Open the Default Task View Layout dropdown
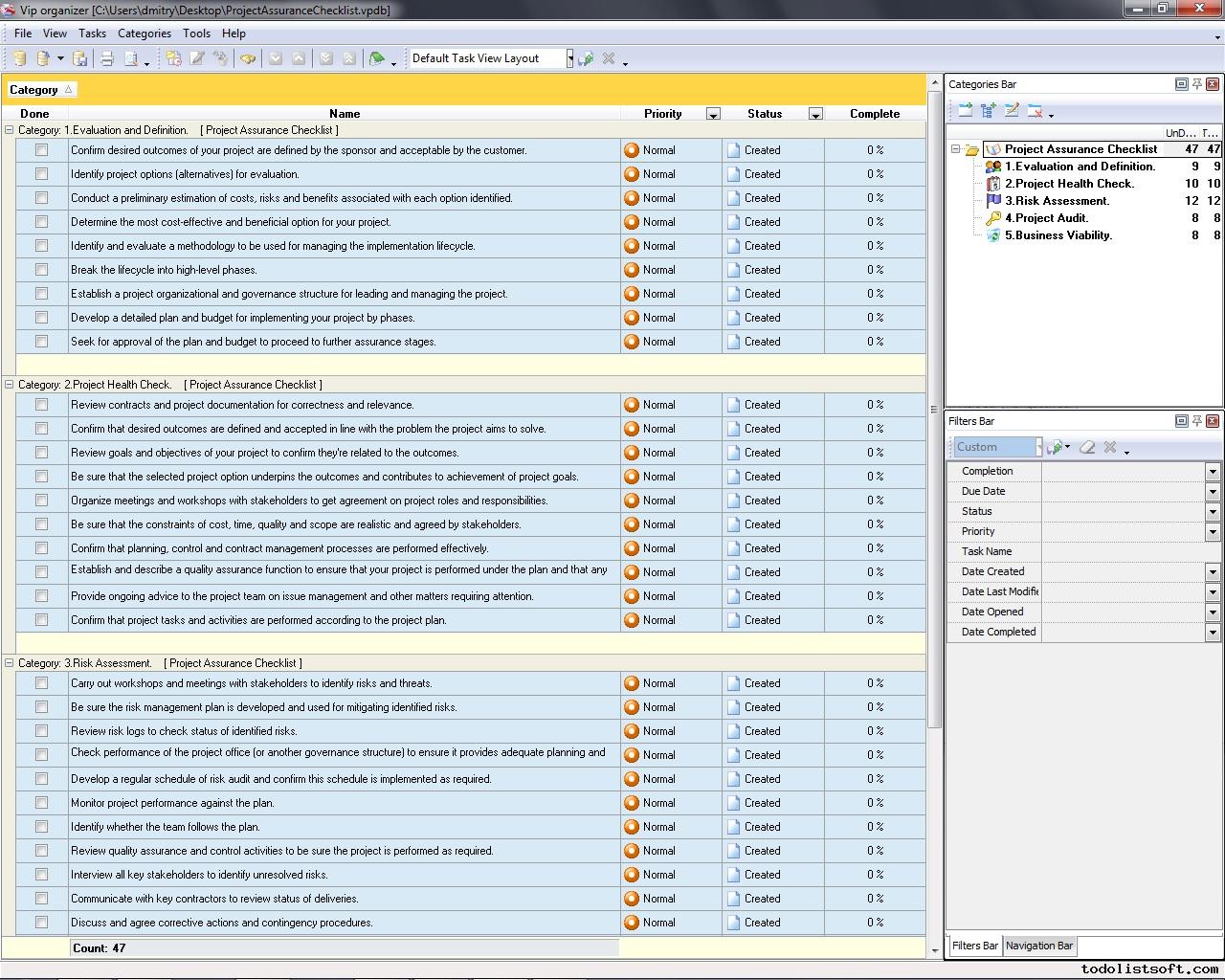This screenshot has height=980, width=1225. [x=569, y=58]
